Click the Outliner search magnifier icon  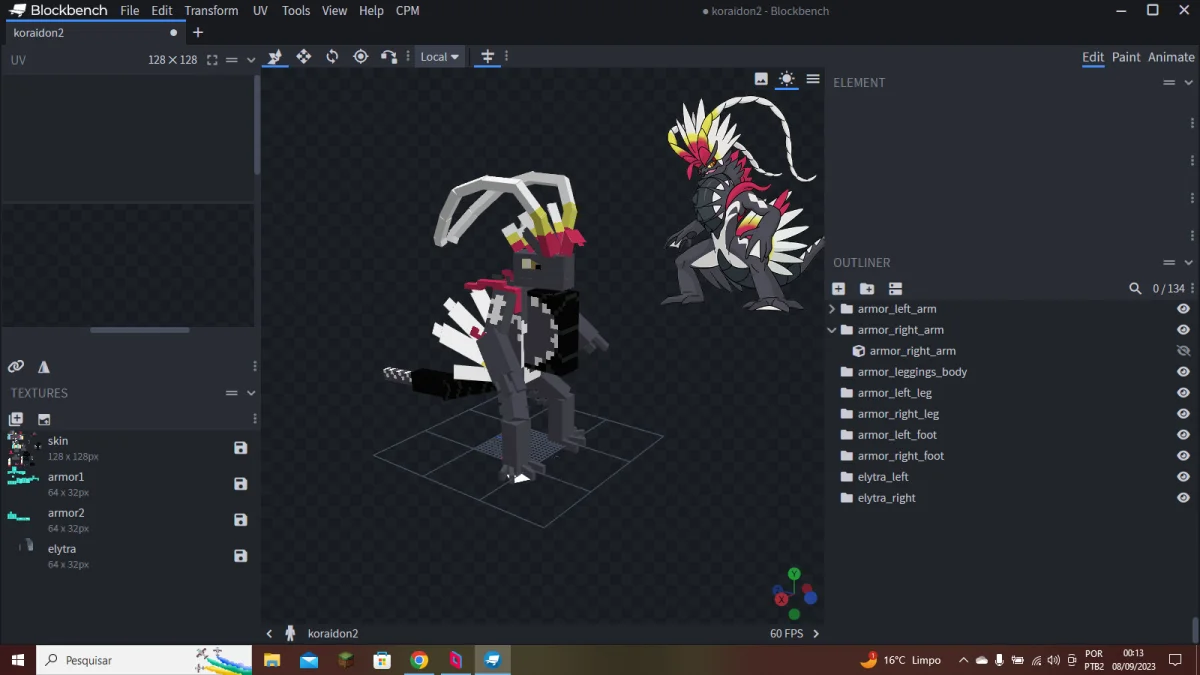click(1135, 288)
